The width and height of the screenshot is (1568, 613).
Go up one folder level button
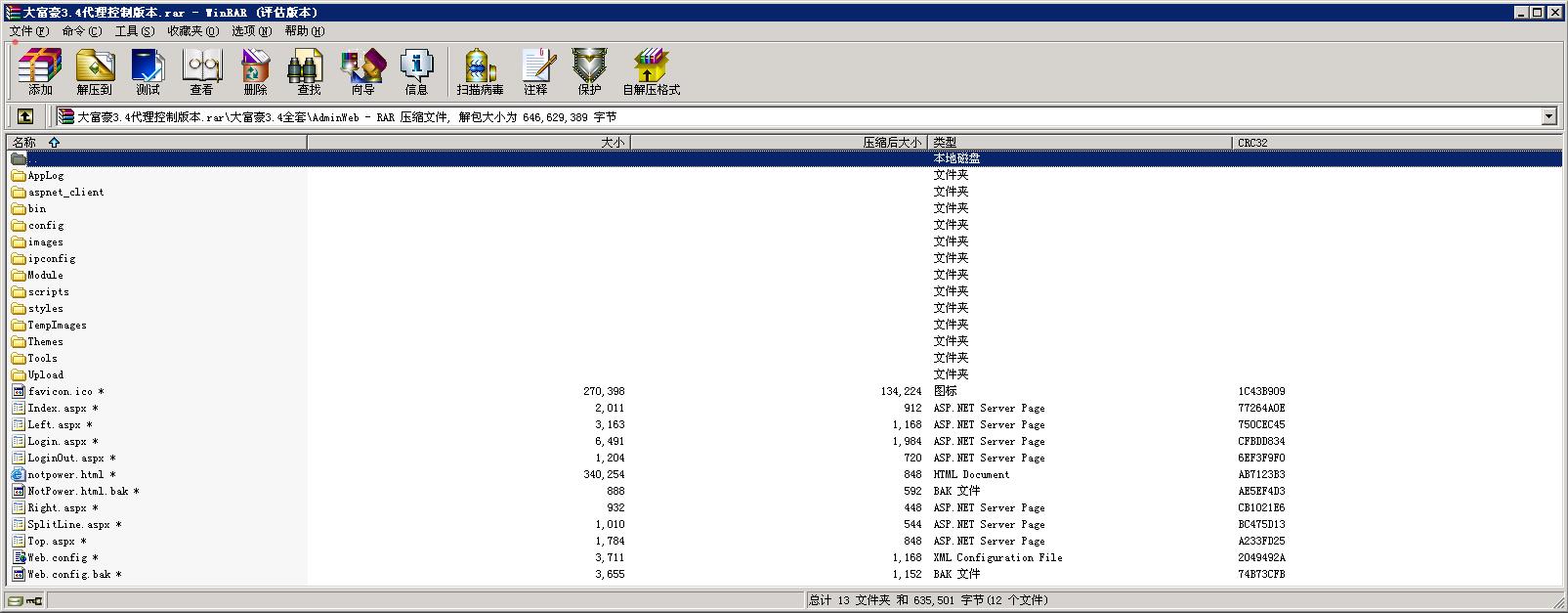25,116
